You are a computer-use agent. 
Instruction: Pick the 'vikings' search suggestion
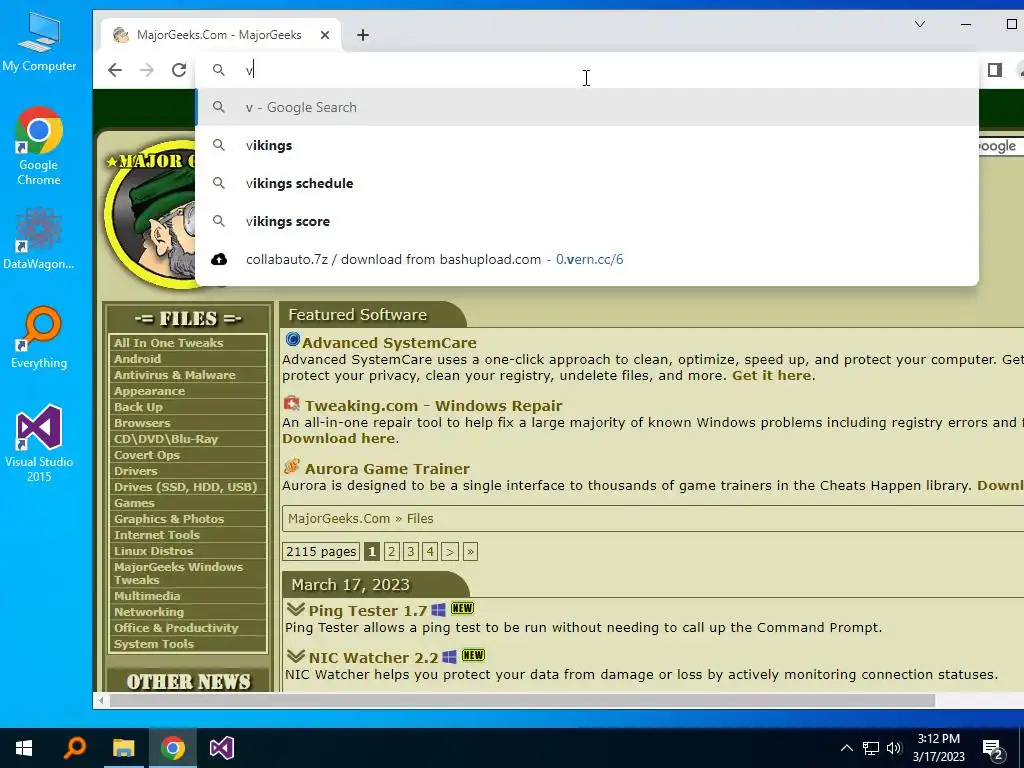[x=586, y=145]
